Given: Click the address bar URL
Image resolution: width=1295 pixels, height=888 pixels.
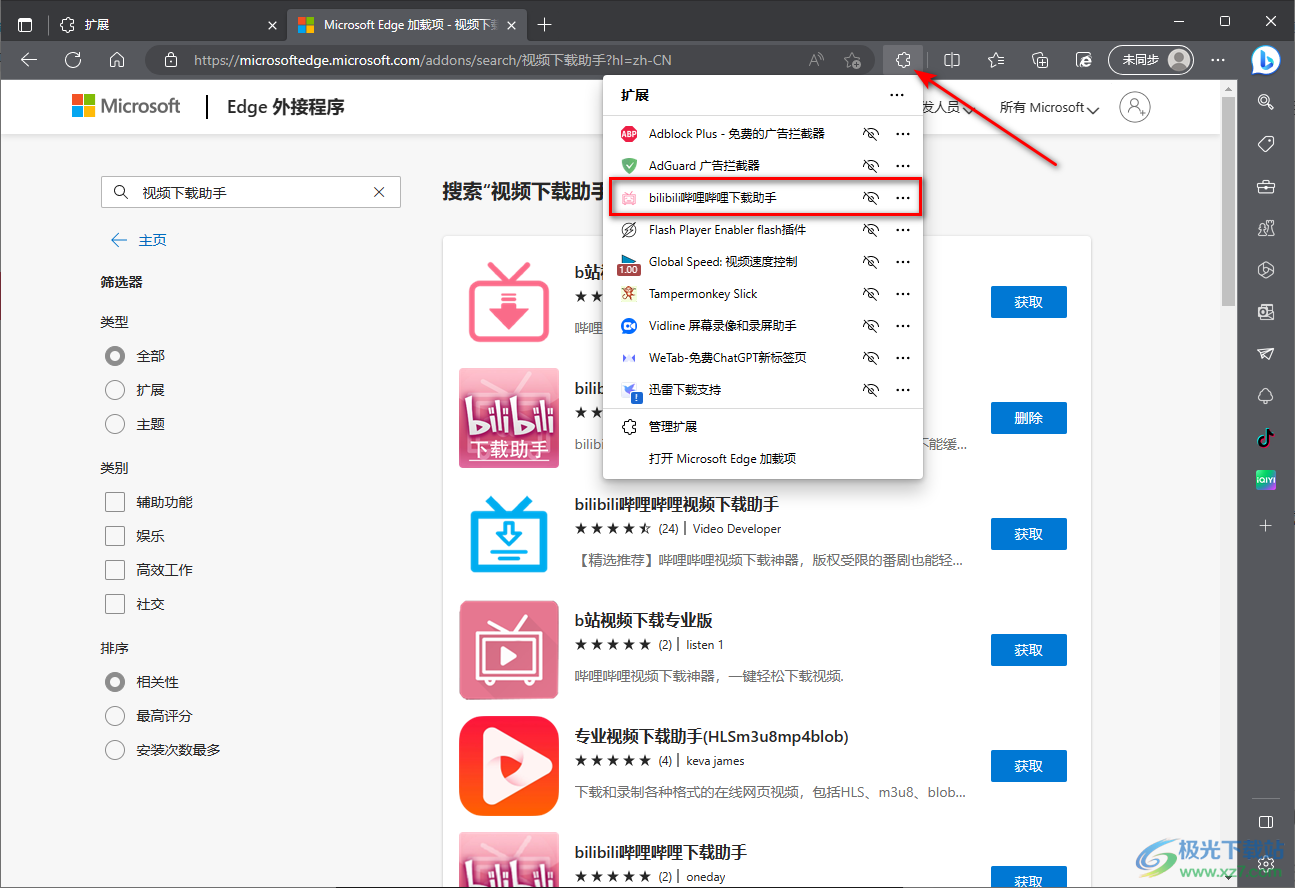Looking at the screenshot, I should click(433, 60).
